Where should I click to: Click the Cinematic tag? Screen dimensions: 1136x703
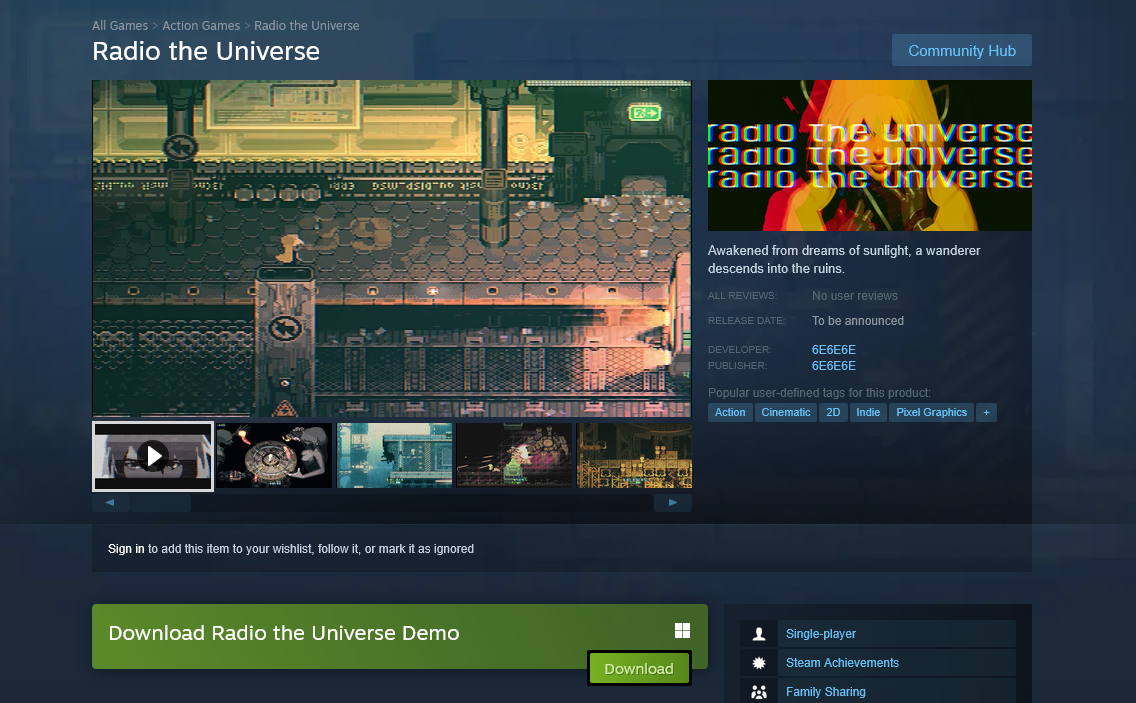(x=785, y=412)
